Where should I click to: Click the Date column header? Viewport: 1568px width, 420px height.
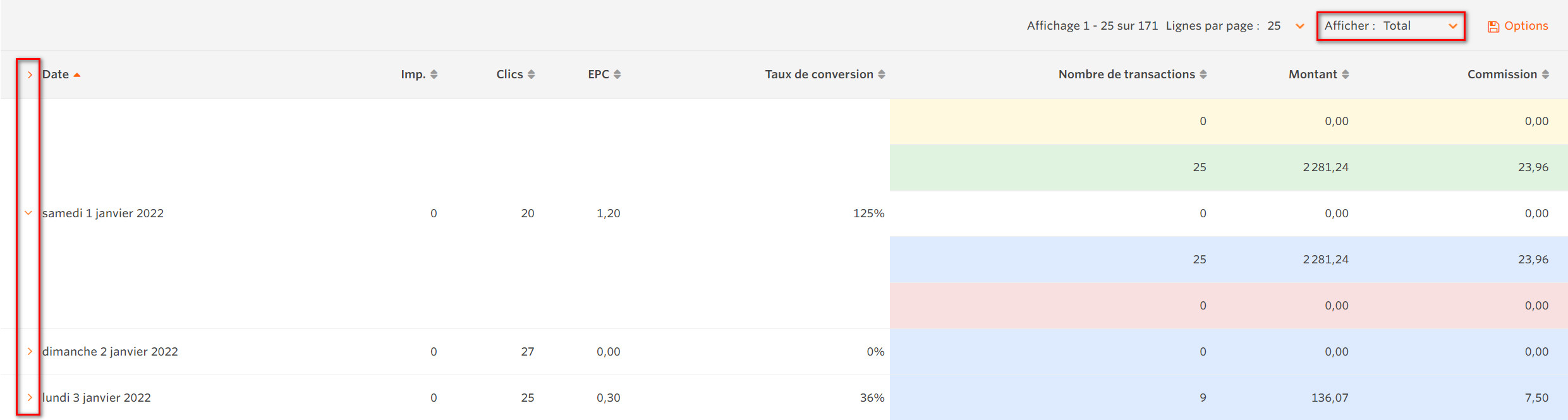(56, 75)
